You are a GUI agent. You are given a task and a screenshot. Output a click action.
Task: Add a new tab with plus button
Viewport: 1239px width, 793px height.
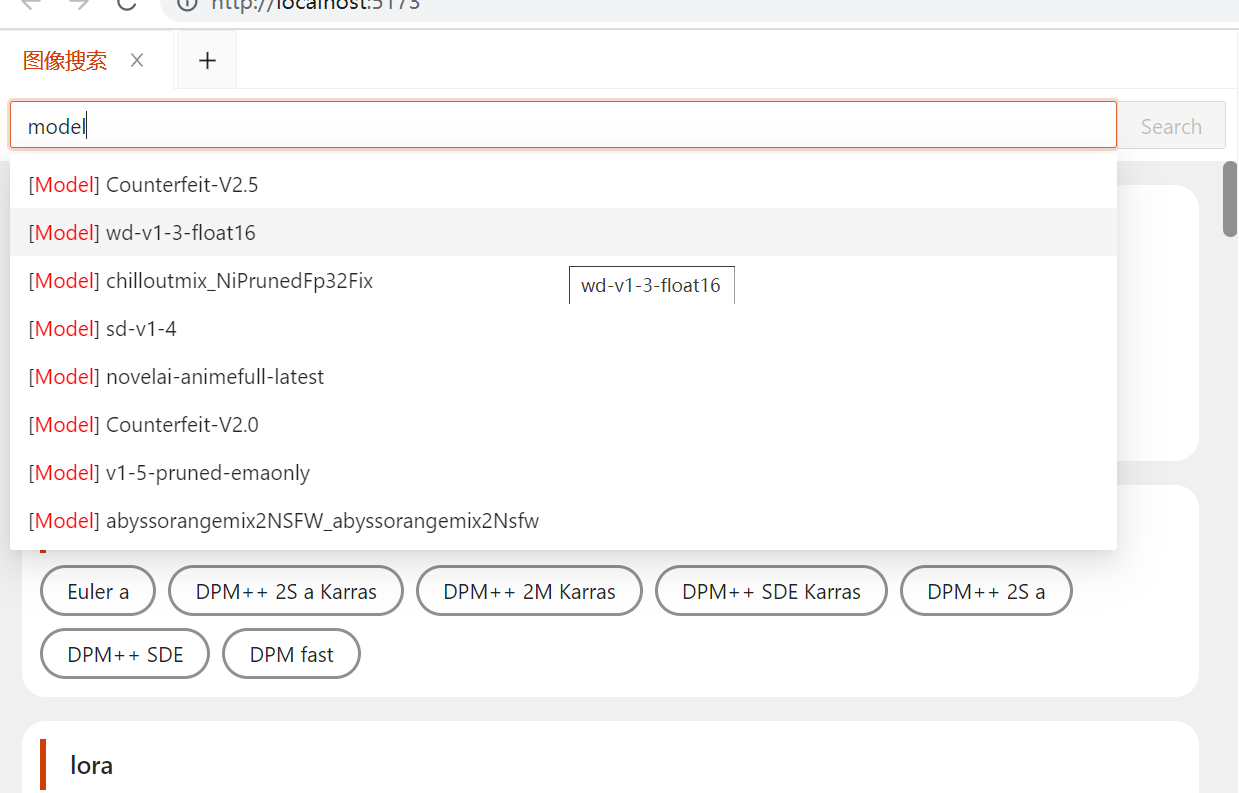coord(207,61)
